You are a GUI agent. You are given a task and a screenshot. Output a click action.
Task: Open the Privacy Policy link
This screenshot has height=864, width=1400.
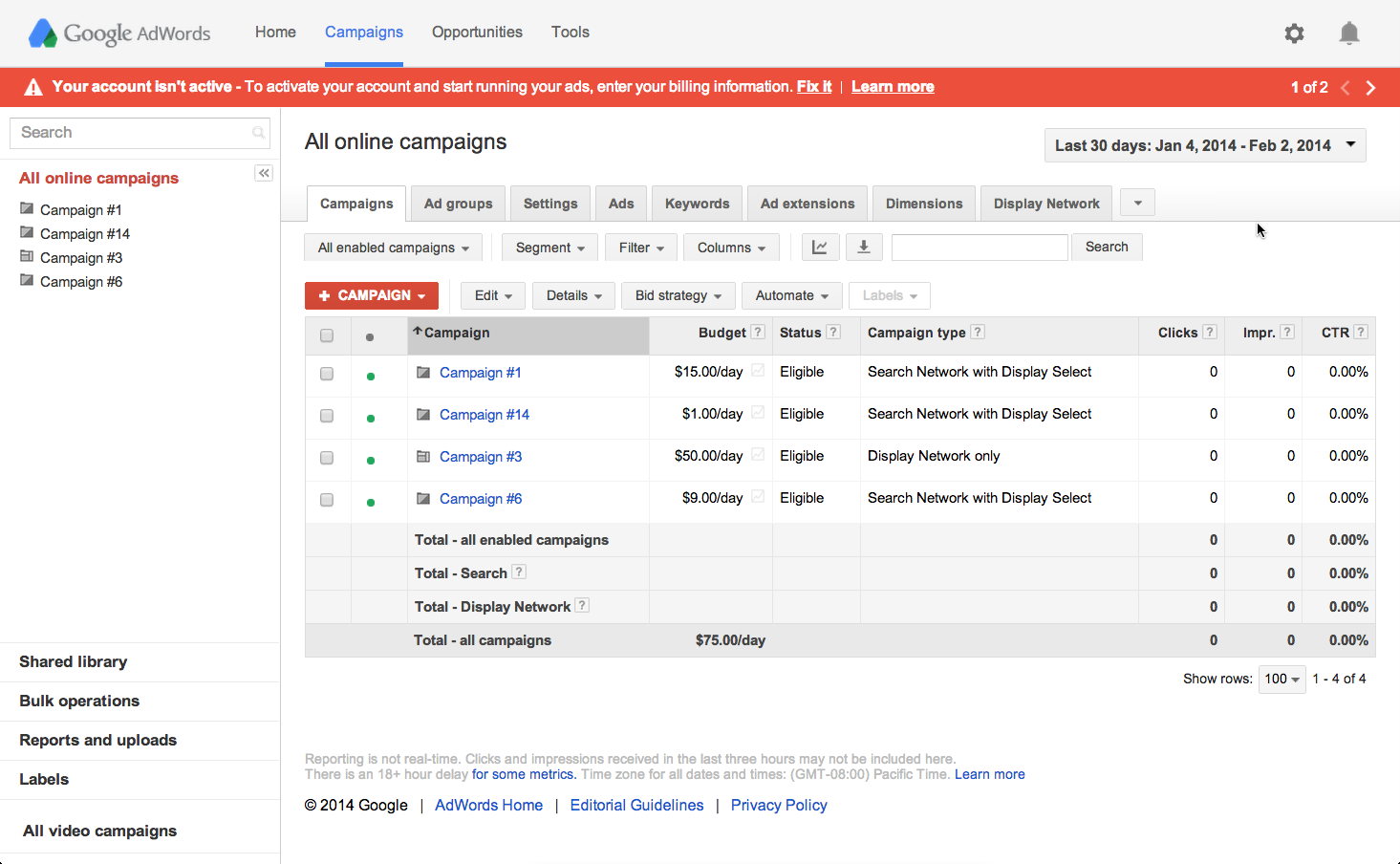pos(779,806)
